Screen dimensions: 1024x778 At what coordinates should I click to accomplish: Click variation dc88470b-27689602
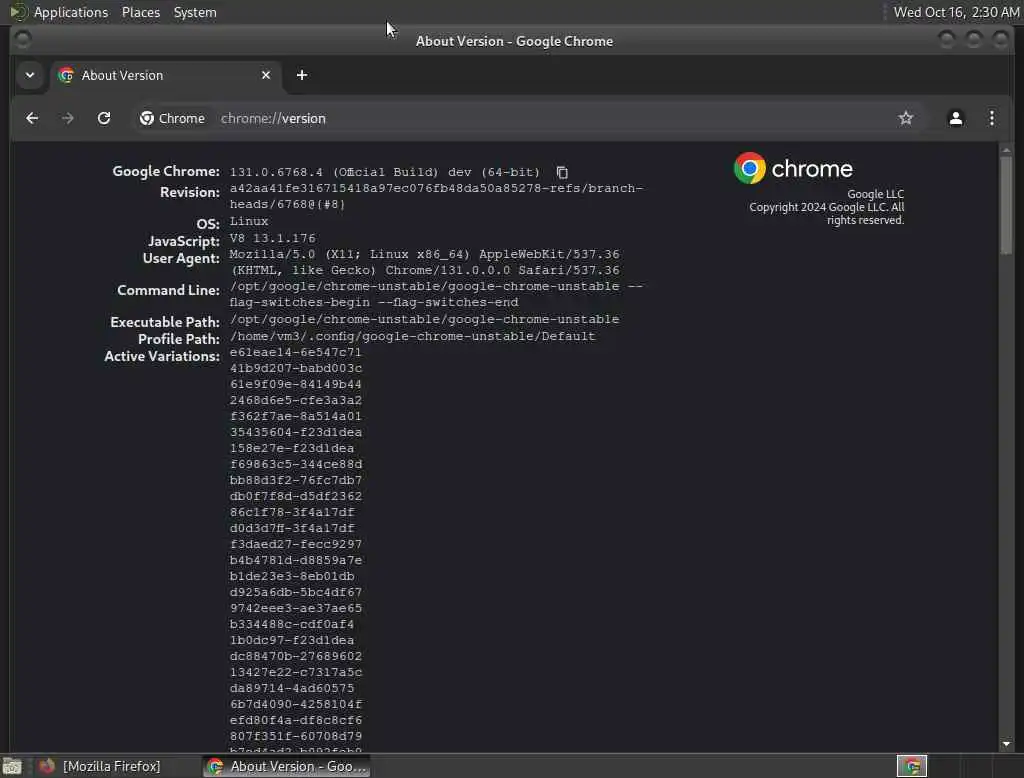click(x=295, y=656)
